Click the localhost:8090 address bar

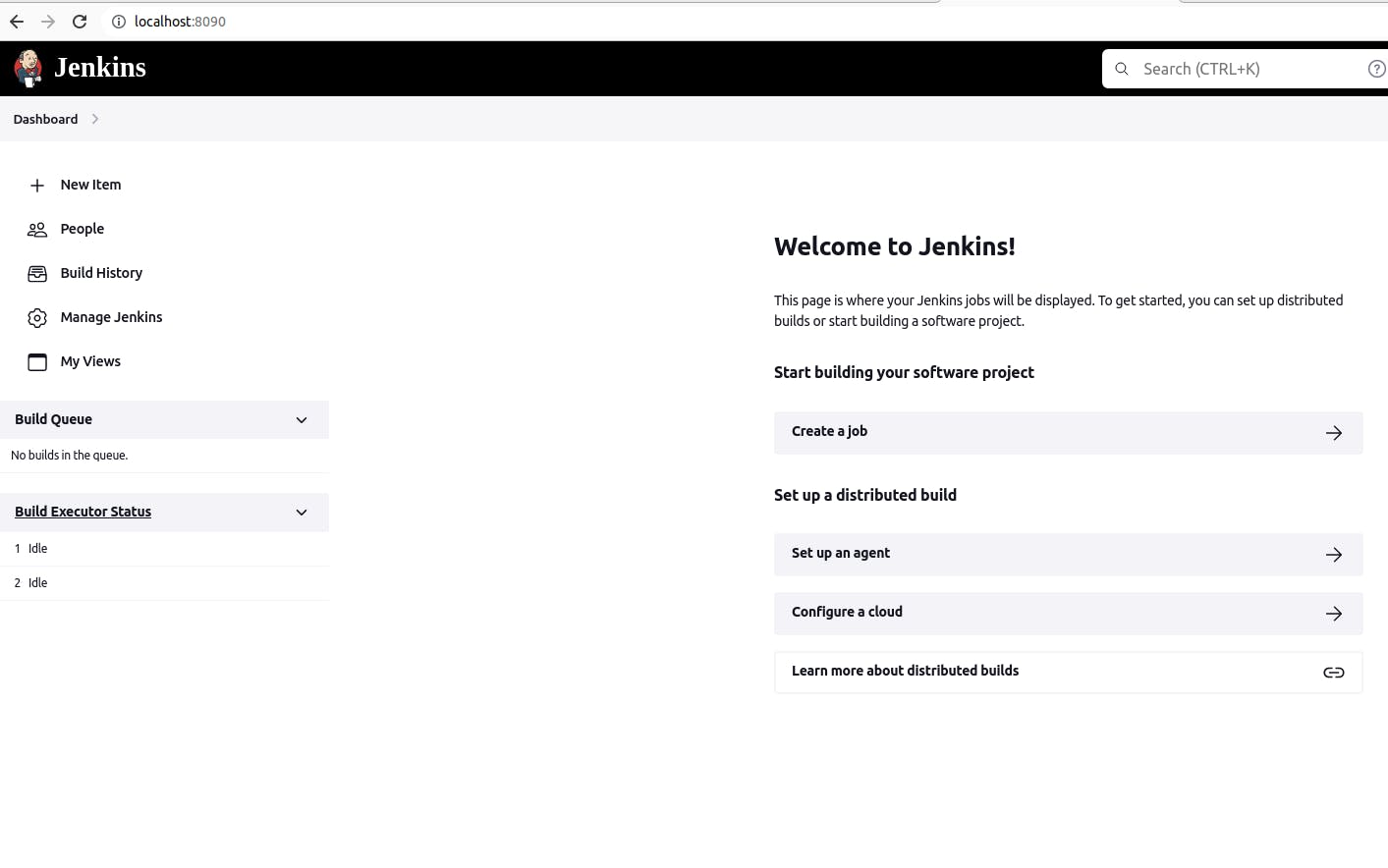tap(180, 22)
